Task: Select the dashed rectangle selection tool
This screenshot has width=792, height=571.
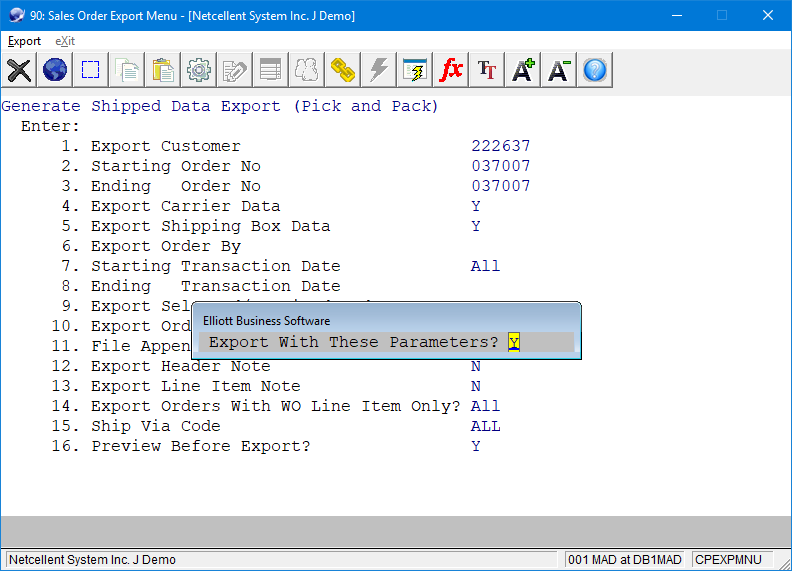Action: 90,70
